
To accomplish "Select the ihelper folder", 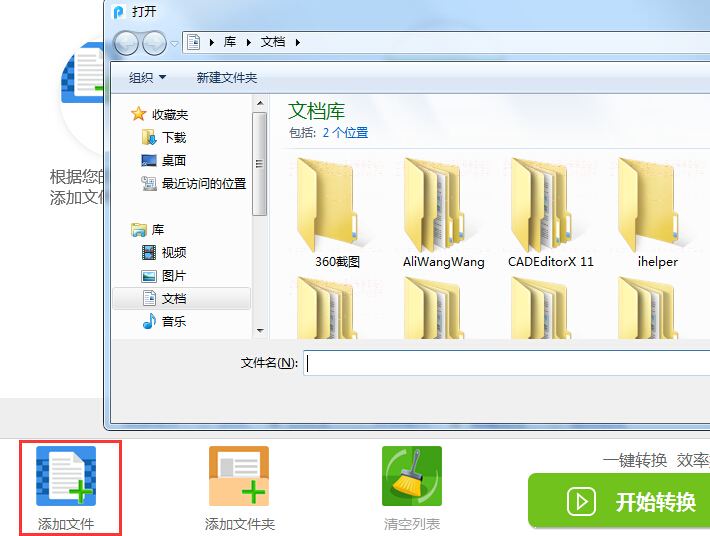I will point(657,213).
